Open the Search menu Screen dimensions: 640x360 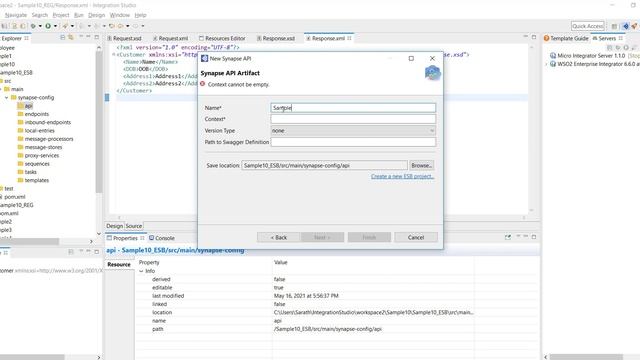(x=40, y=15)
